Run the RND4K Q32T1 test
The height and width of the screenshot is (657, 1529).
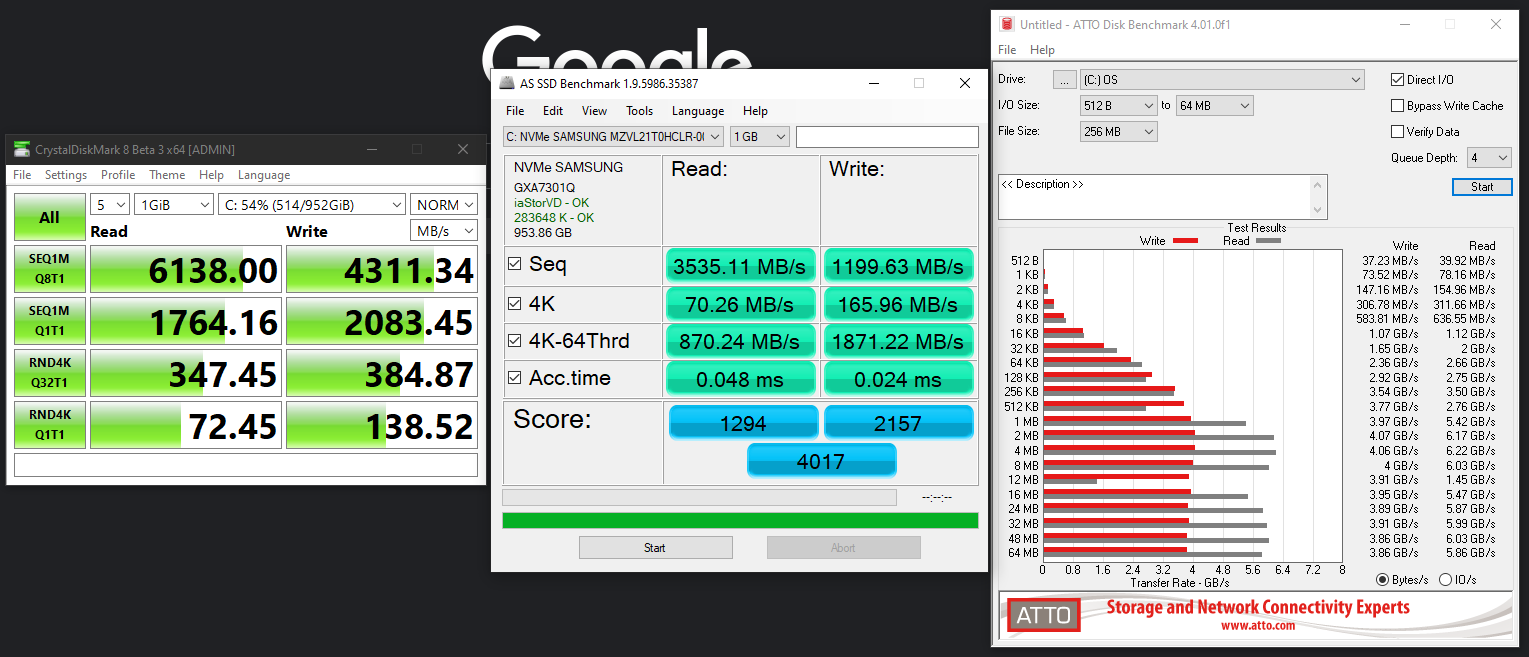[49, 373]
